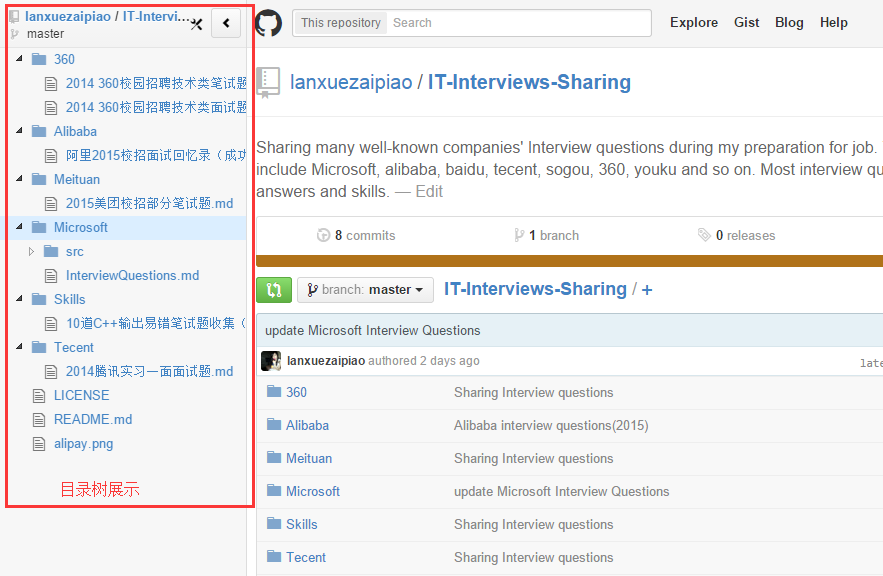This screenshot has height=576, width=883.
Task: Collapse the Octotree sidebar with arrow button
Action: [x=226, y=23]
